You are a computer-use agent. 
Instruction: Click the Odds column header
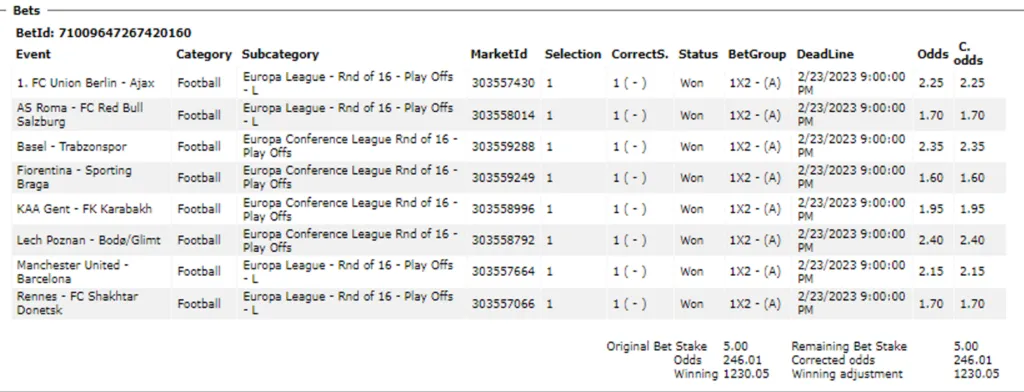point(932,55)
